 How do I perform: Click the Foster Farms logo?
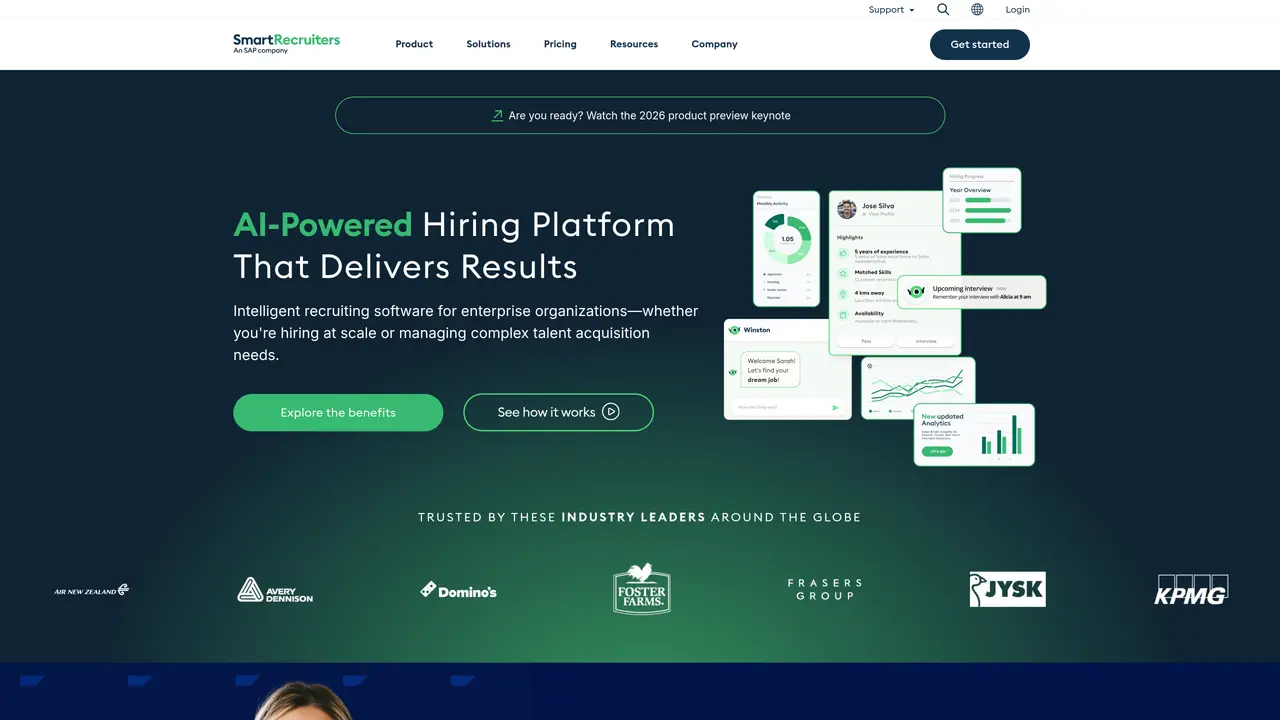642,589
